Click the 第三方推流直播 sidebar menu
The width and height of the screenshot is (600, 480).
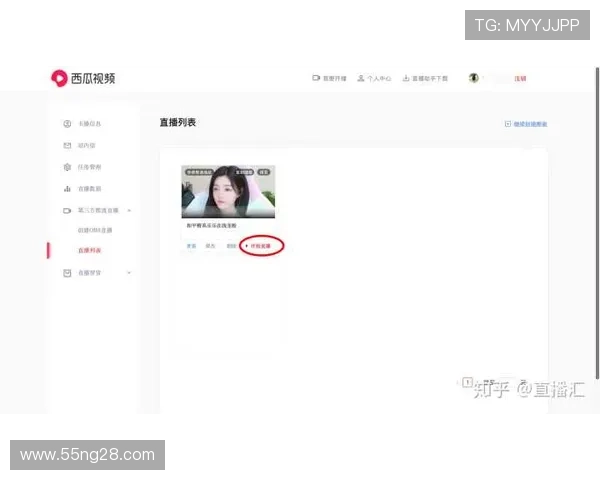[91, 211]
